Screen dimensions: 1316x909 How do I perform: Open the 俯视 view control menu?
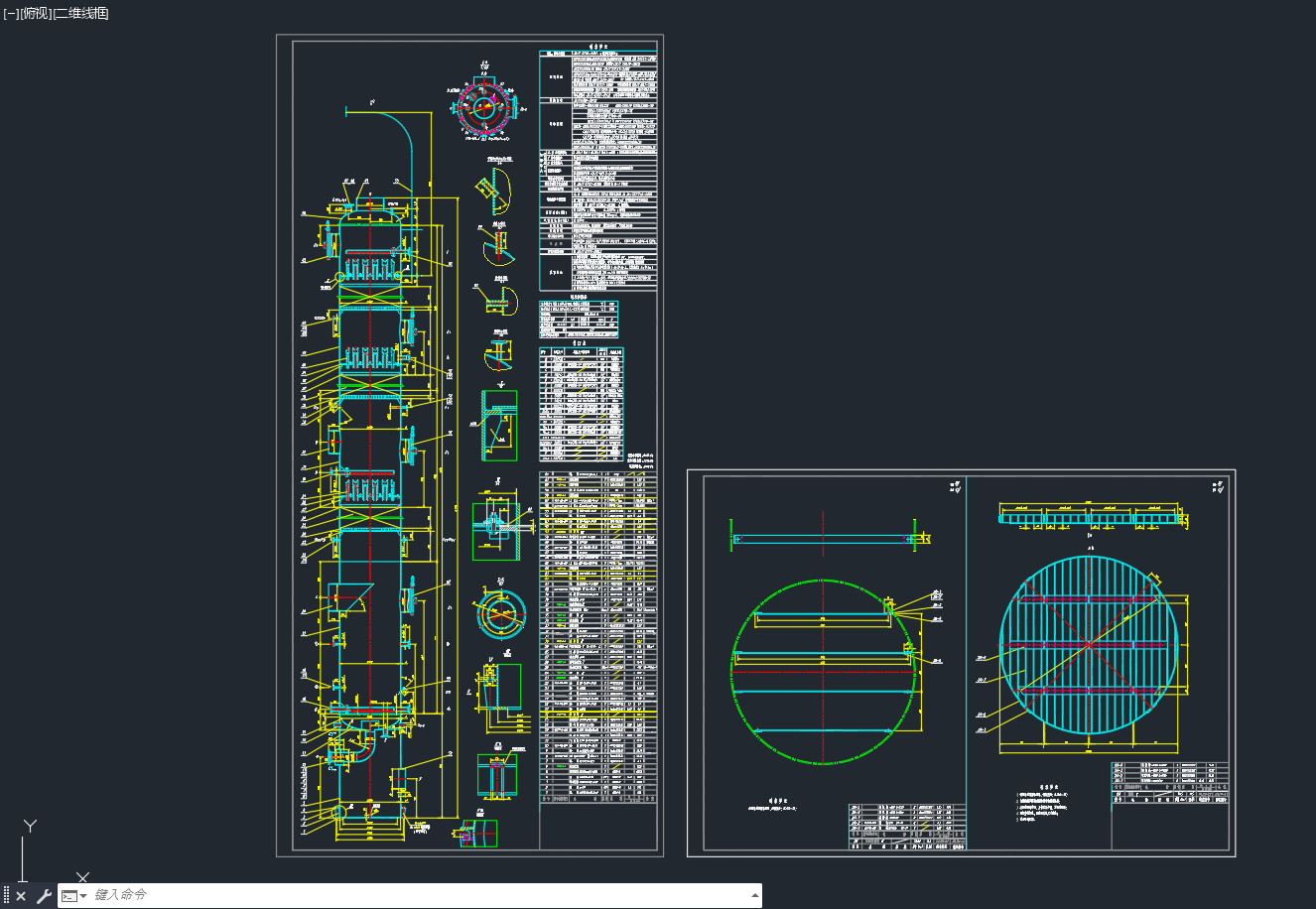click(35, 14)
